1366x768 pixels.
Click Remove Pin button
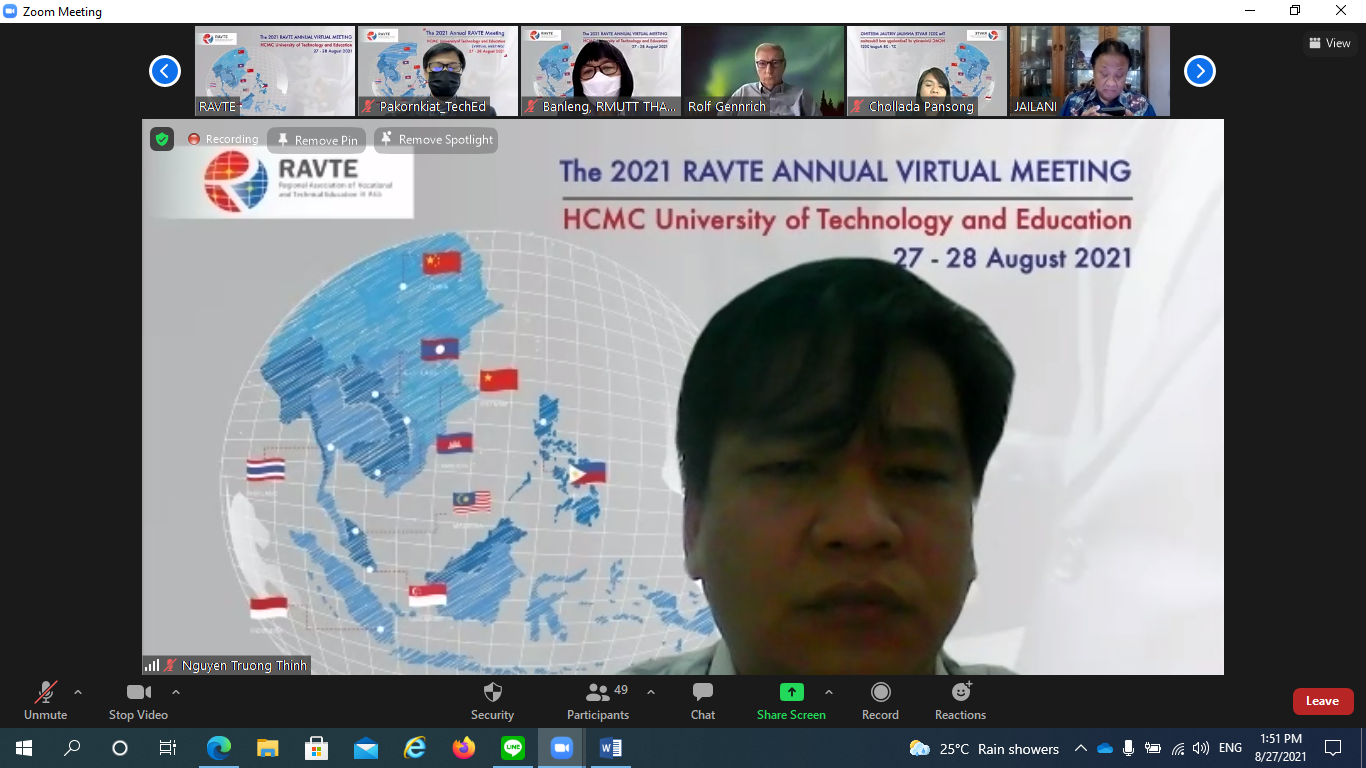click(317, 140)
